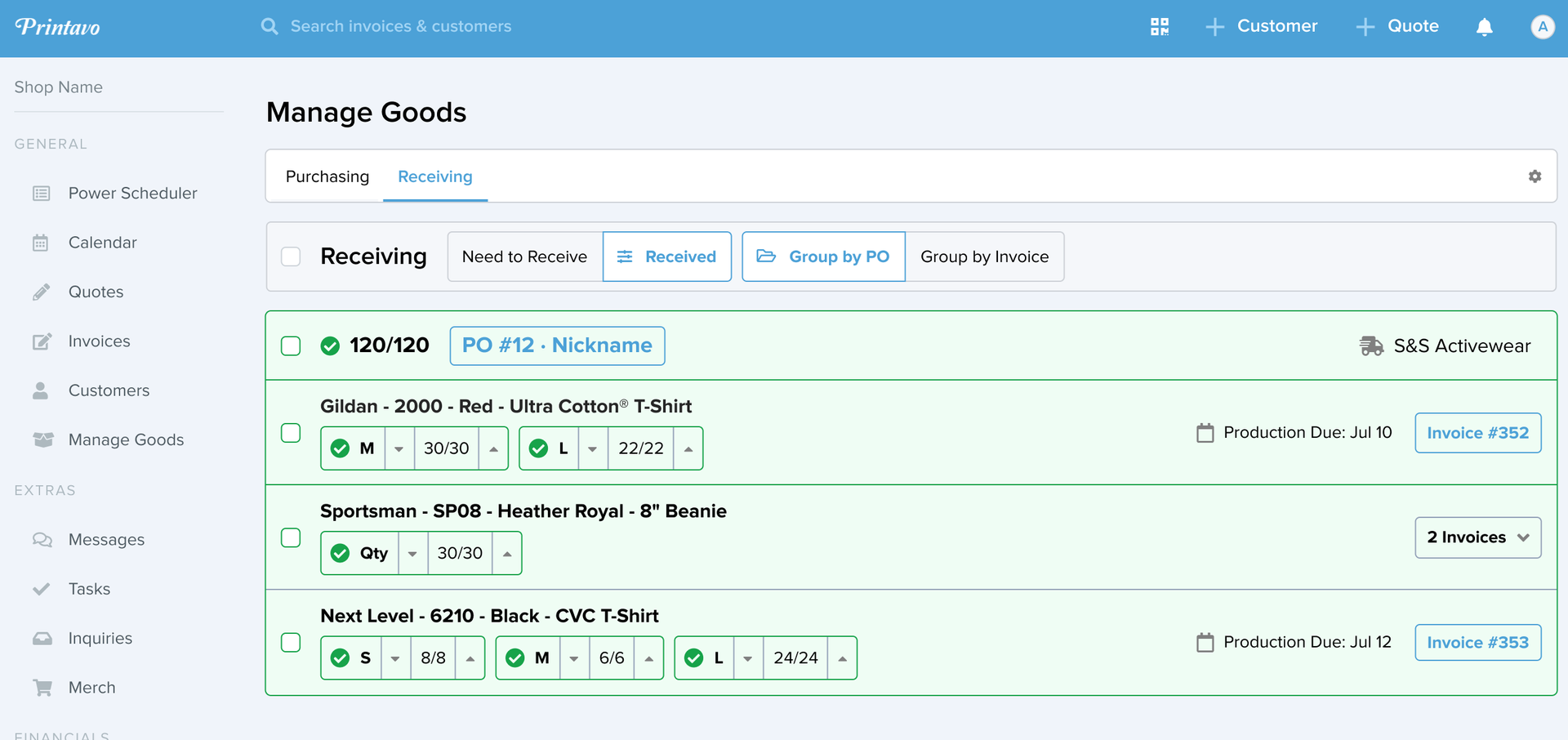Decrease Beanie Qty with down arrow
The image size is (1568, 740).
click(413, 553)
